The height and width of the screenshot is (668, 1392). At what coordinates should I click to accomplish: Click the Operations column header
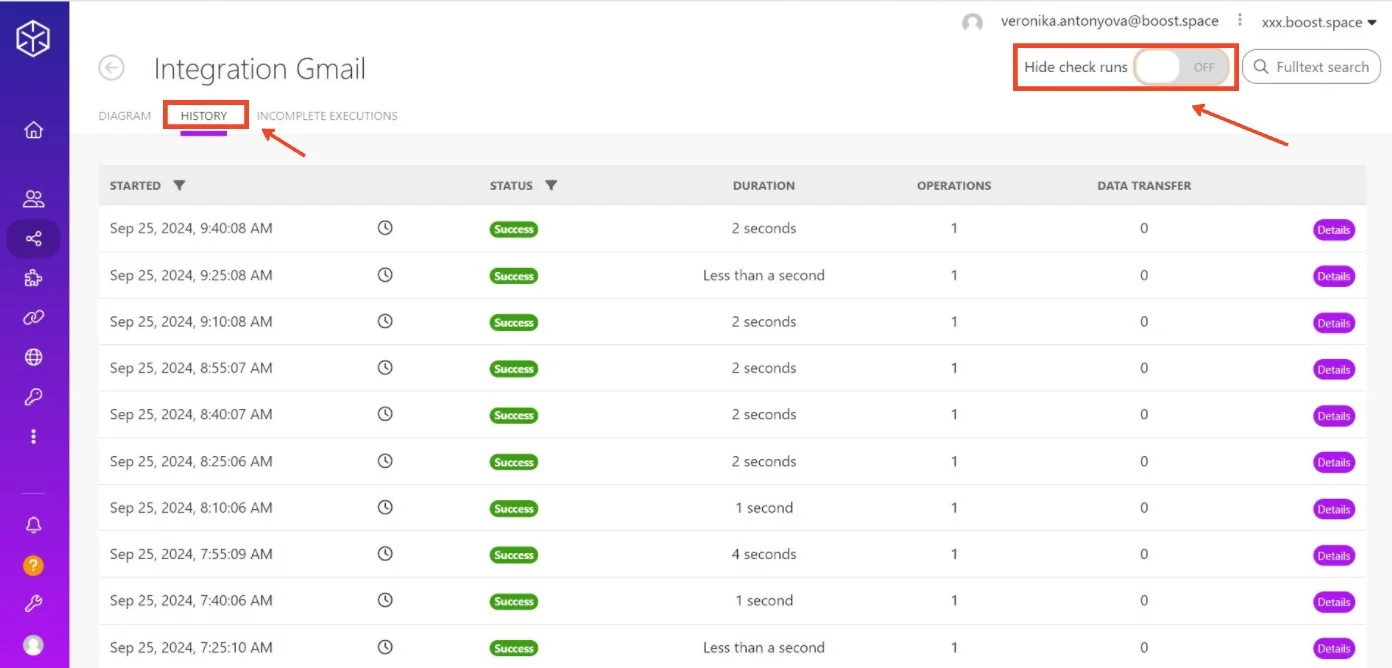954,185
